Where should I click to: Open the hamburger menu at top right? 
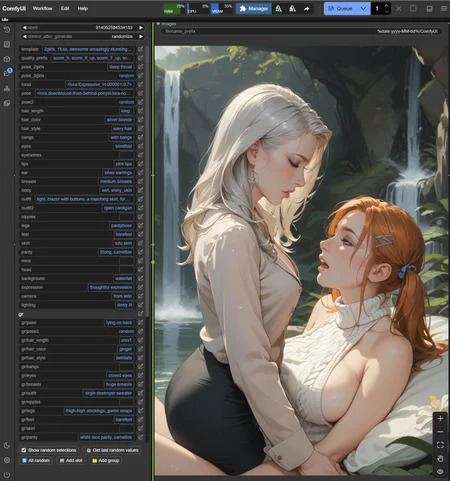444,9
